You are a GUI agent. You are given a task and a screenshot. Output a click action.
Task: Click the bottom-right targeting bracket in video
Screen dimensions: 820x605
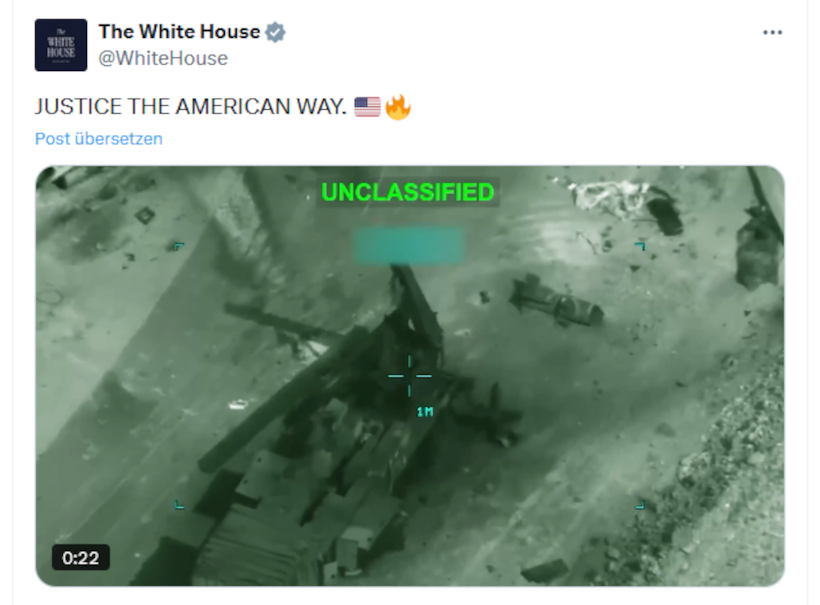[640, 505]
